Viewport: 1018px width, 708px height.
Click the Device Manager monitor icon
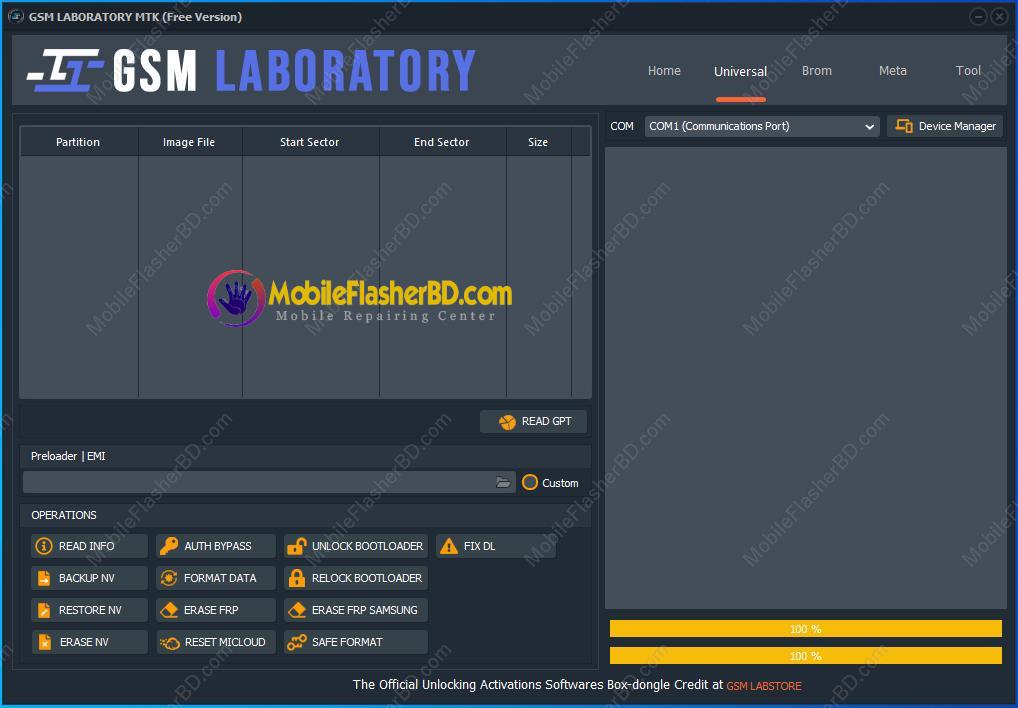pyautogui.click(x=904, y=126)
